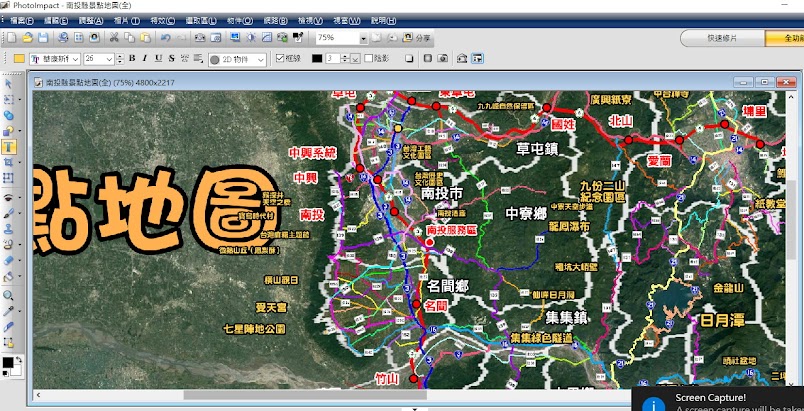Open the font size 26 dropdown
The image size is (804, 411).
109,59
